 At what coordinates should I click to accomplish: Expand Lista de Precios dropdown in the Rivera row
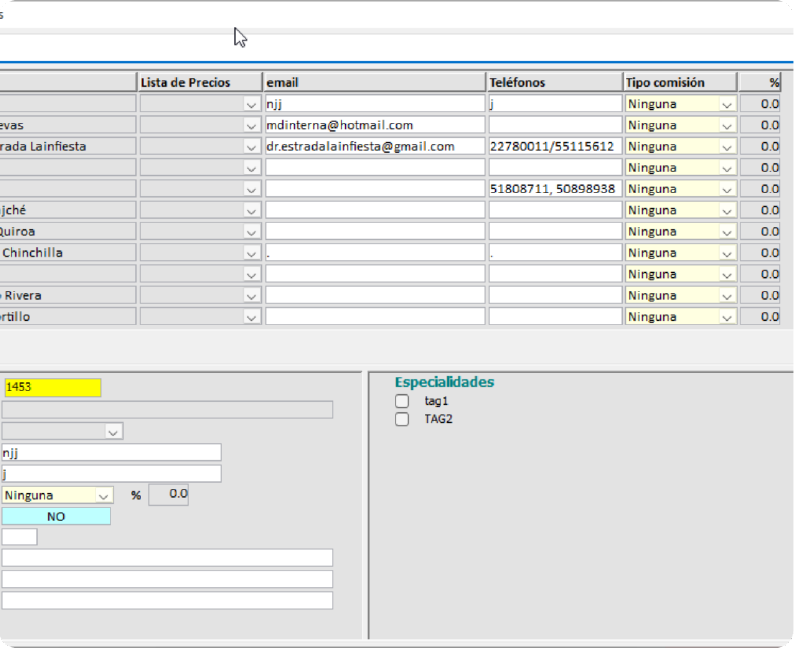pos(251,296)
